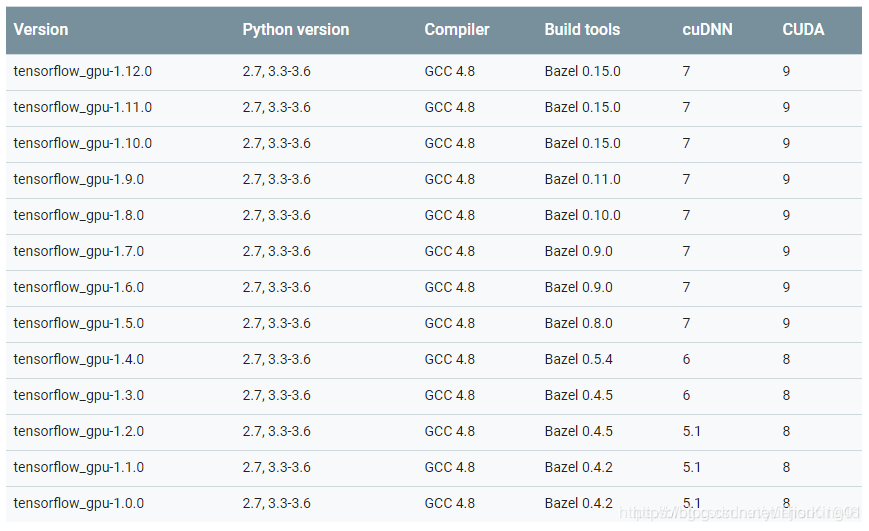Click Python 2.7, 3.3-3.6 in the 1.12.0 row
This screenshot has height=531, width=869.
(x=277, y=72)
